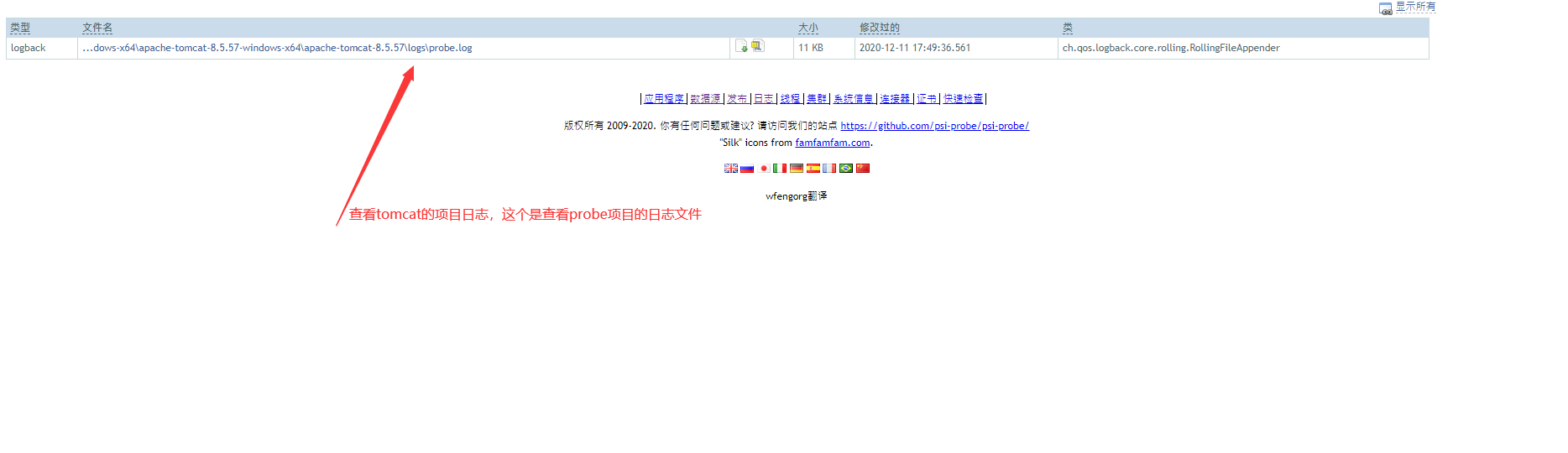Click the 文件名 column header
Image resolution: width=1568 pixels, height=453 pixels.
pyautogui.click(x=97, y=28)
